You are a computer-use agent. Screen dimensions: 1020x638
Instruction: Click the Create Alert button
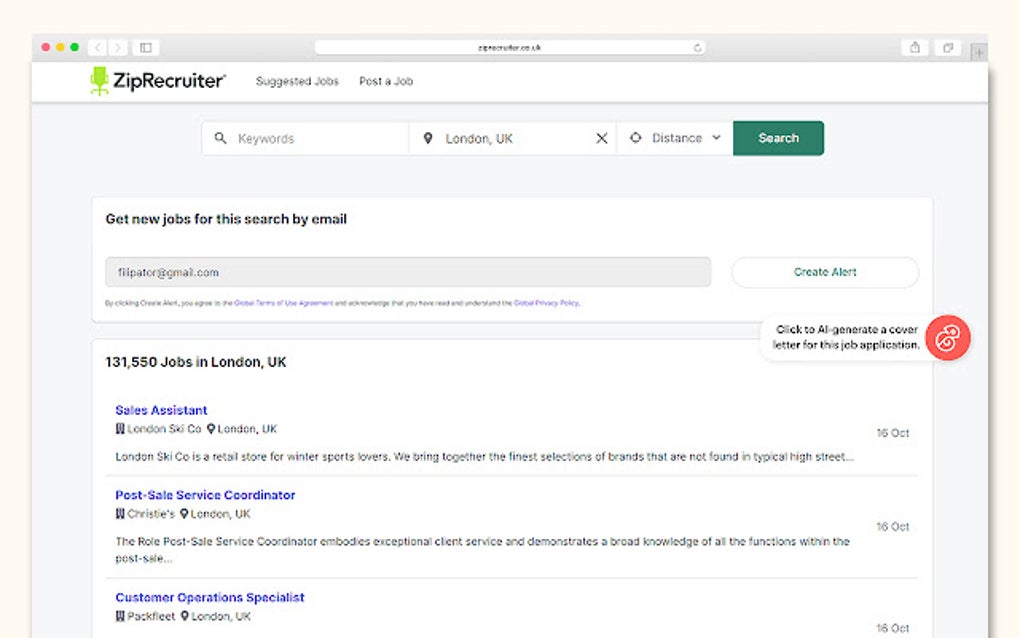(824, 272)
